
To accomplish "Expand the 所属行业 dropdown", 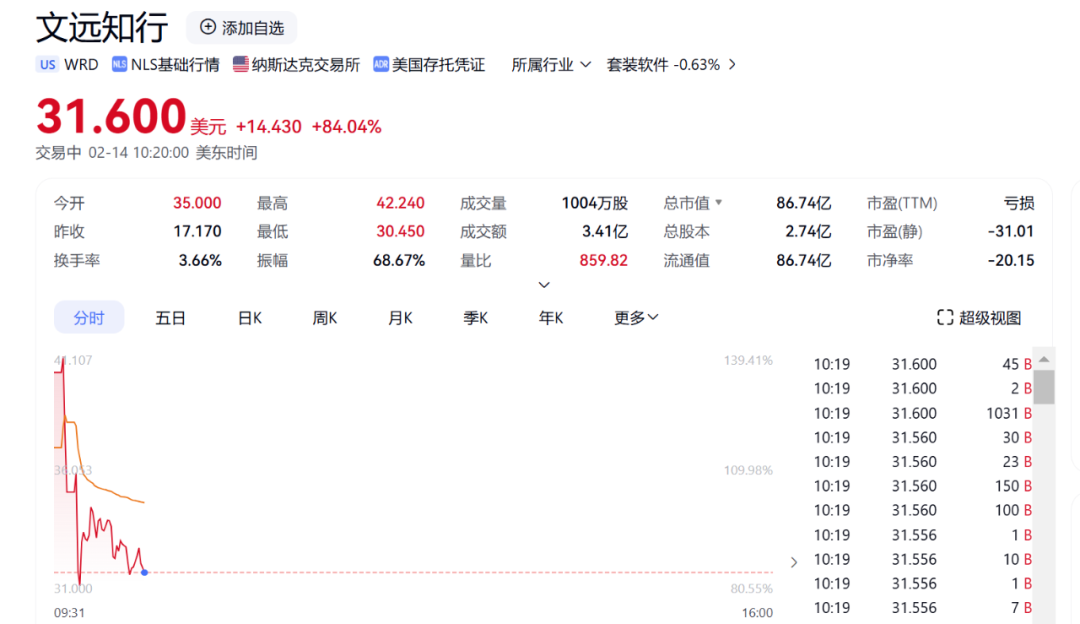I will point(550,65).
